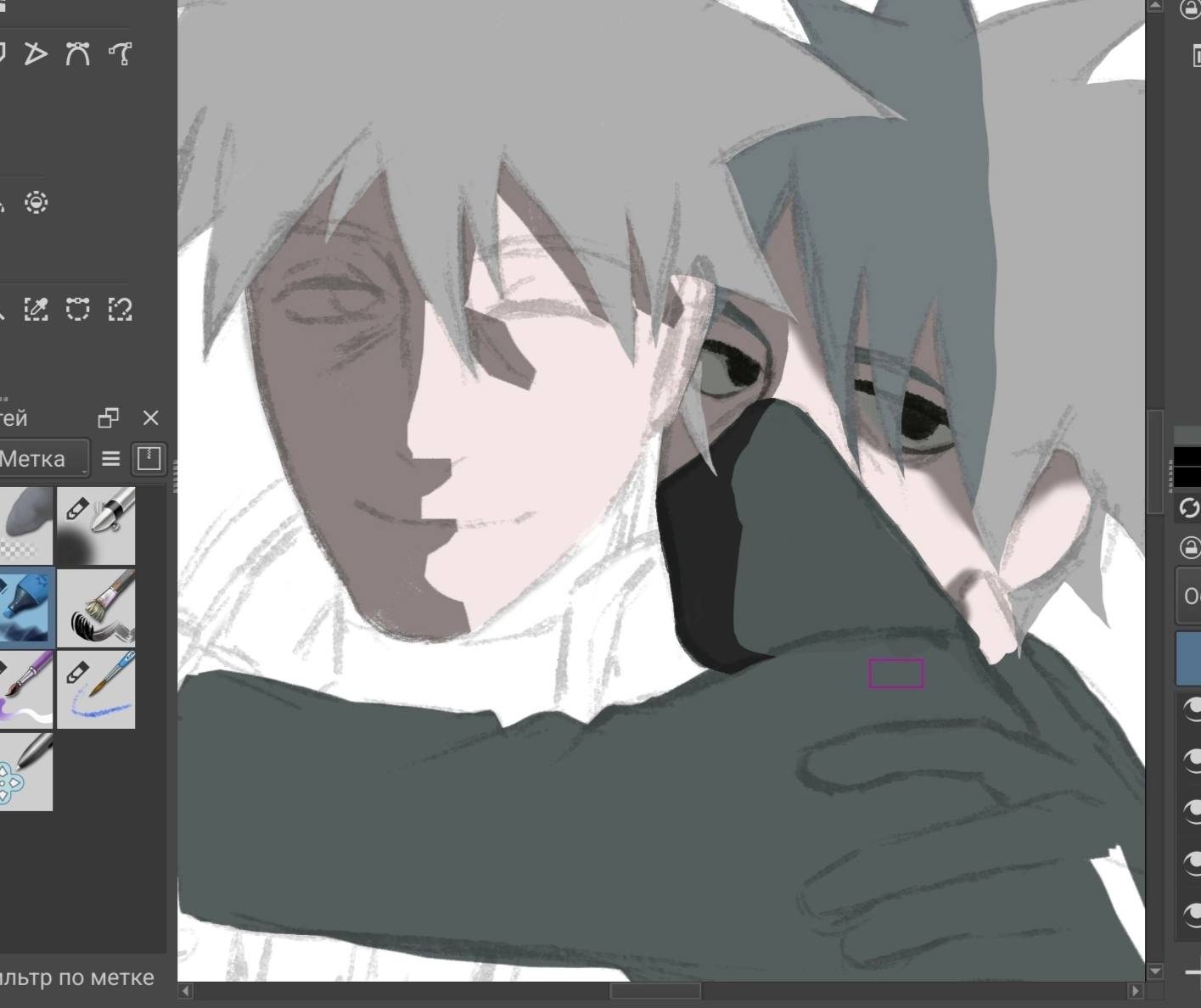Click the canvas horizontal scrollbar right arrow
The width and height of the screenshot is (1201, 1008).
point(1136,991)
